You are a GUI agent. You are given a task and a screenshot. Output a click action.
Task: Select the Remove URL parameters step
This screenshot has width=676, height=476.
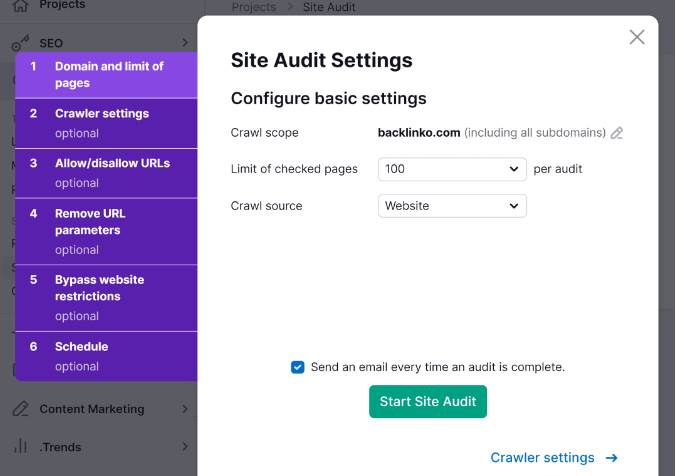[106, 230]
